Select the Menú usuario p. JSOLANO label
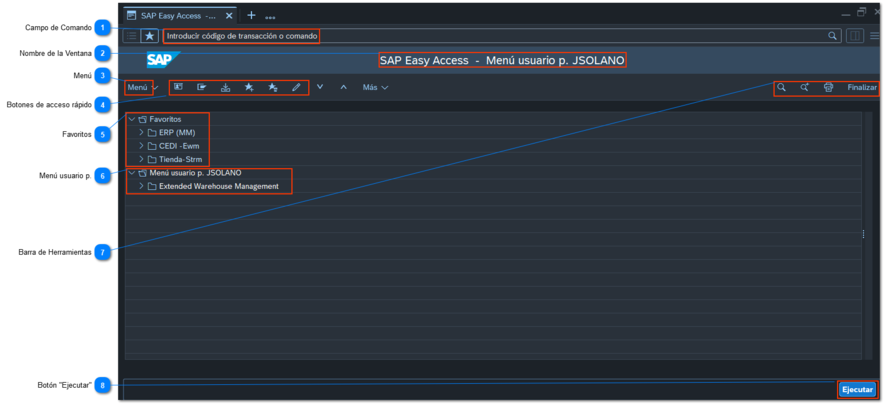Viewport: 886px width, 405px height. pyautogui.click(x=196, y=173)
